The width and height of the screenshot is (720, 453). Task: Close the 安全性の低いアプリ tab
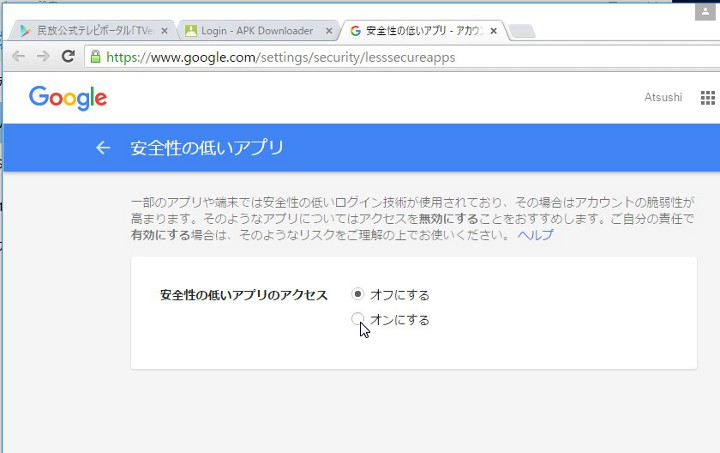[x=494, y=31]
